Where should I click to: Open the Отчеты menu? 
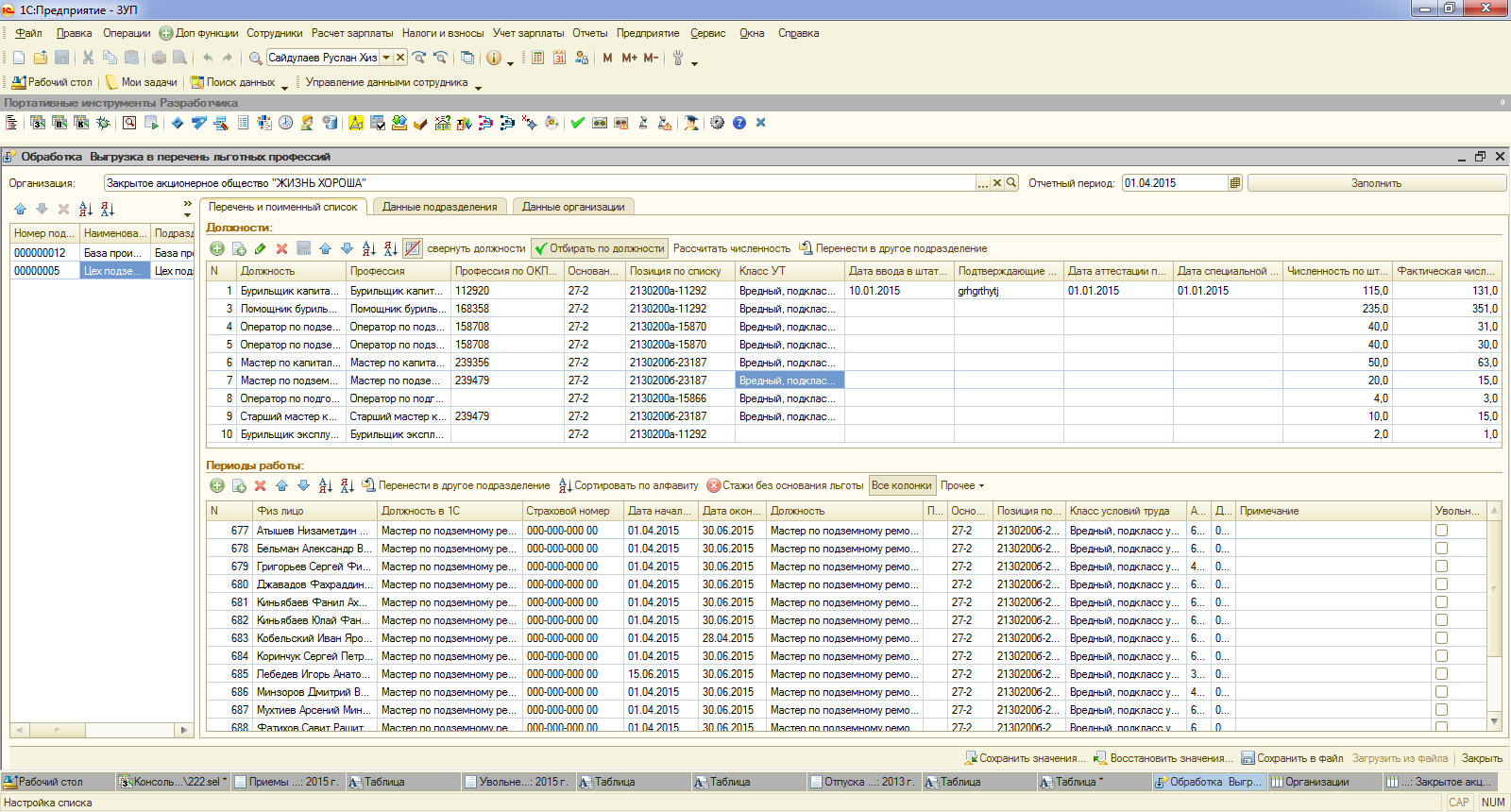pyautogui.click(x=590, y=33)
